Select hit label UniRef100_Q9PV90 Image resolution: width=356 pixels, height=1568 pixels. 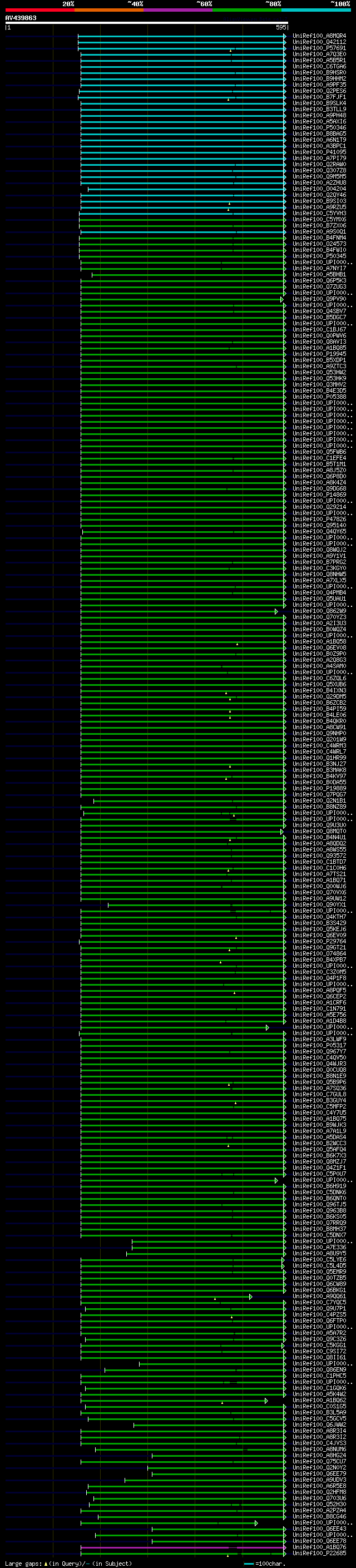[x=319, y=299]
